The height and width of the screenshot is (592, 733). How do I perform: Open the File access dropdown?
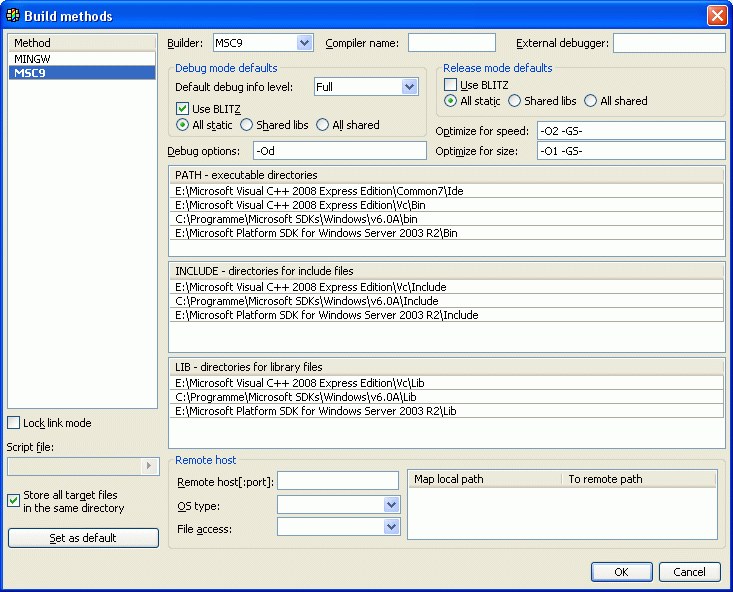click(x=391, y=527)
